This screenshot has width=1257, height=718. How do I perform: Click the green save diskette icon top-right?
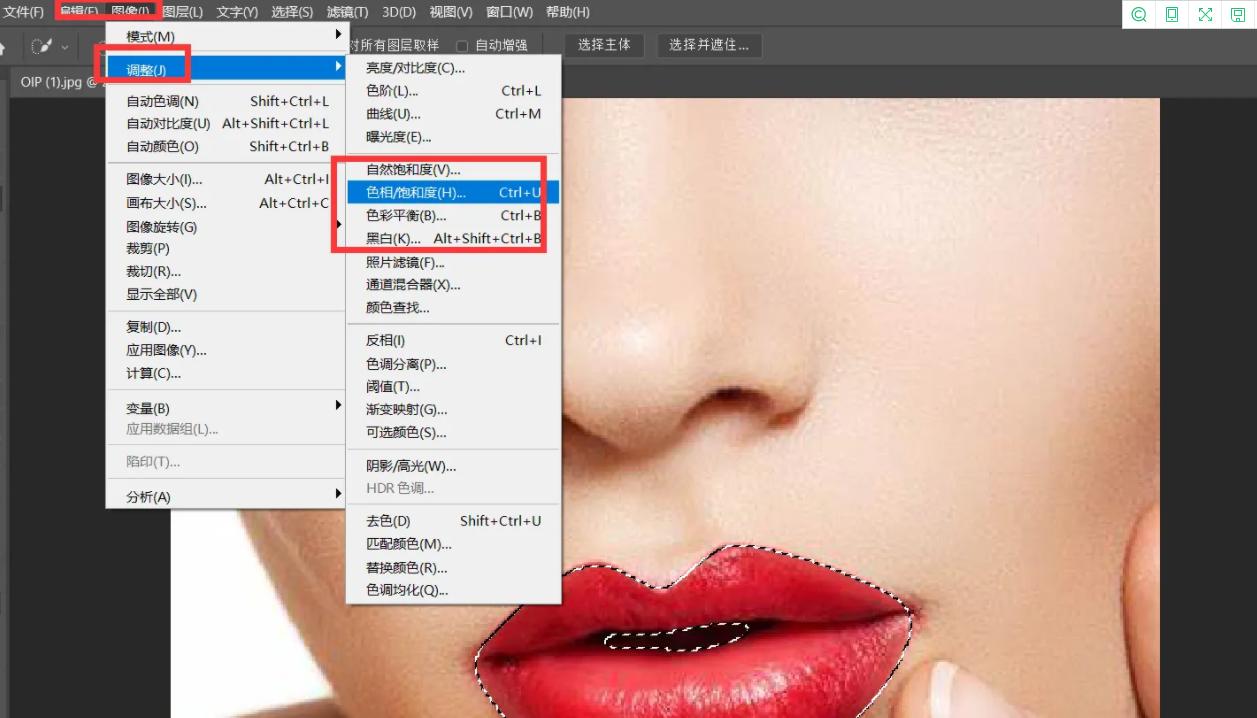click(1237, 15)
